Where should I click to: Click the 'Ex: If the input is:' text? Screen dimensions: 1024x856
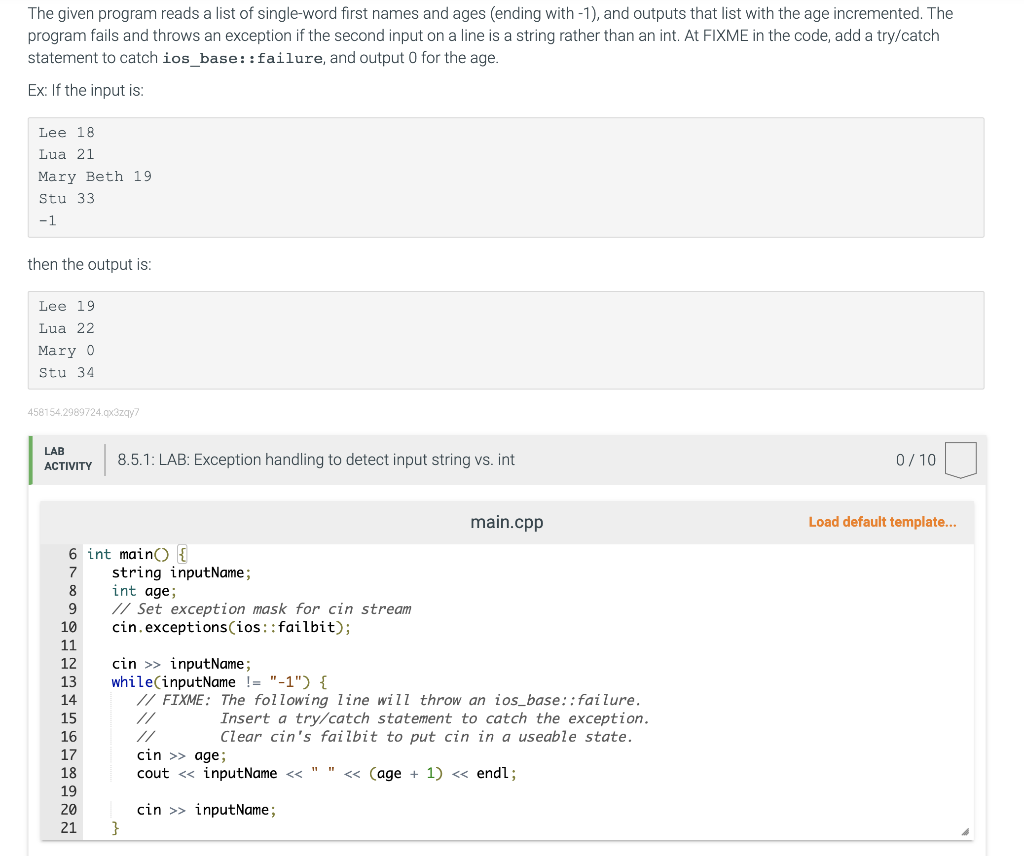tap(86, 90)
